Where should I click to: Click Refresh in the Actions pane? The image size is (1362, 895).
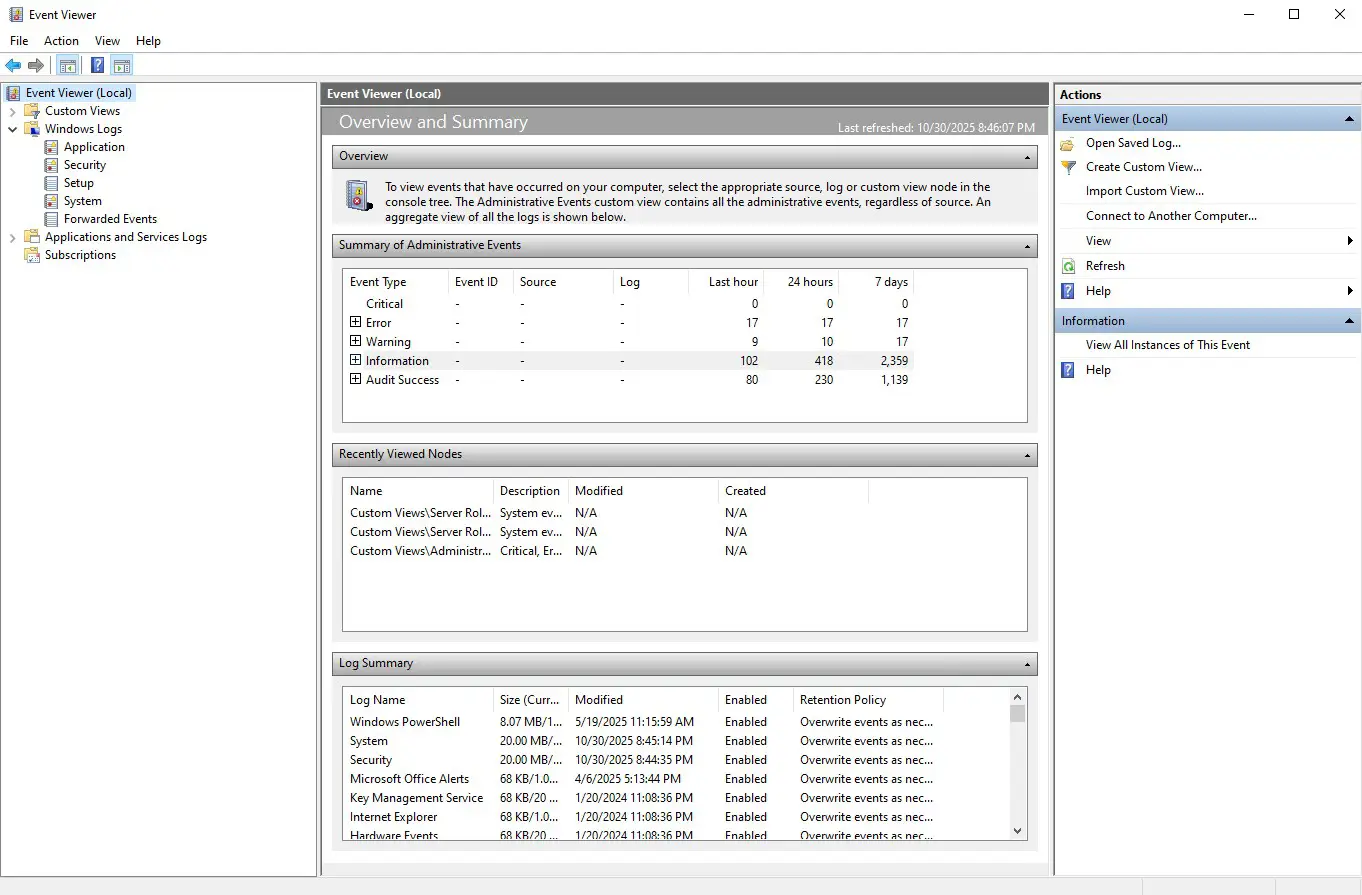click(1105, 266)
